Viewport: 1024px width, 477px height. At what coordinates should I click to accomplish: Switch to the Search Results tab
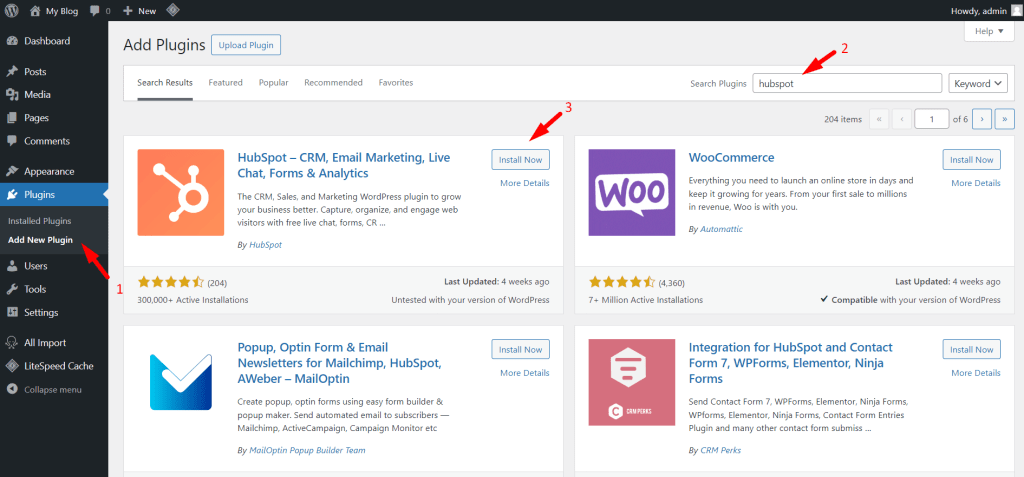pyautogui.click(x=165, y=83)
